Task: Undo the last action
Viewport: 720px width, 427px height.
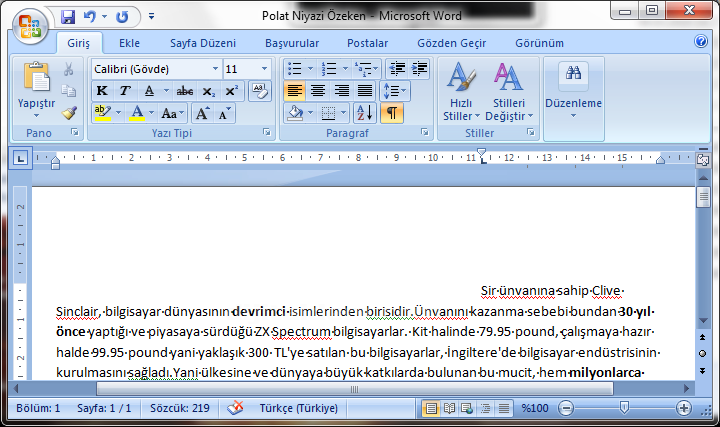Action: coord(90,17)
